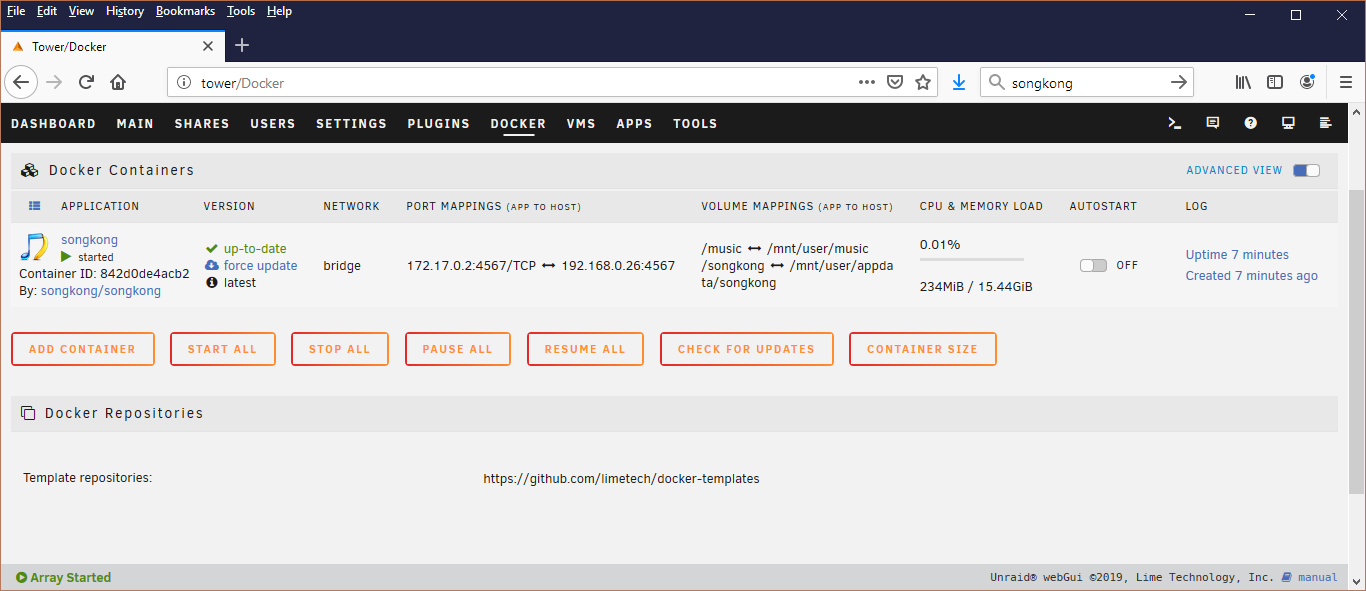Switch to the Plugins tab
Image resolution: width=1366 pixels, height=591 pixels.
[438, 124]
